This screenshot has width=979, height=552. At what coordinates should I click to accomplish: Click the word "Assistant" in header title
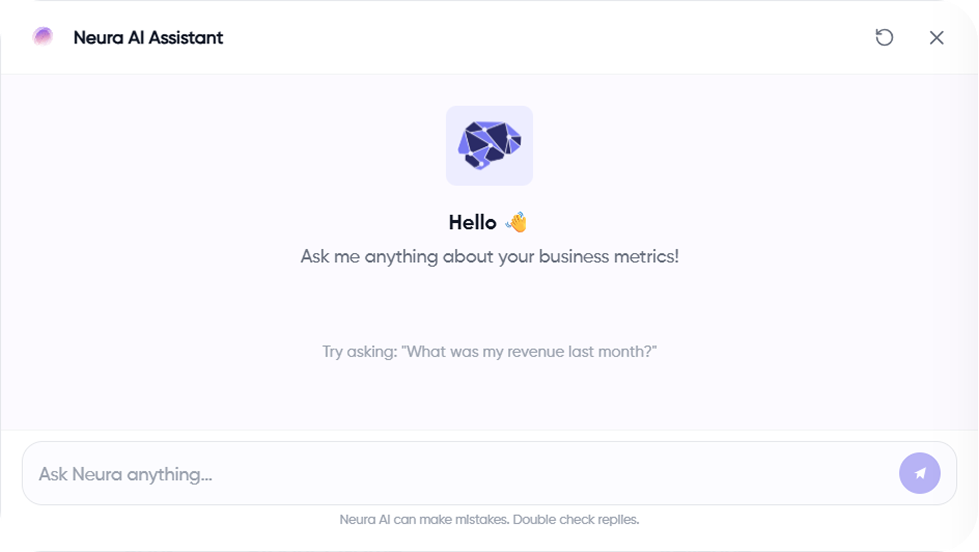187,38
